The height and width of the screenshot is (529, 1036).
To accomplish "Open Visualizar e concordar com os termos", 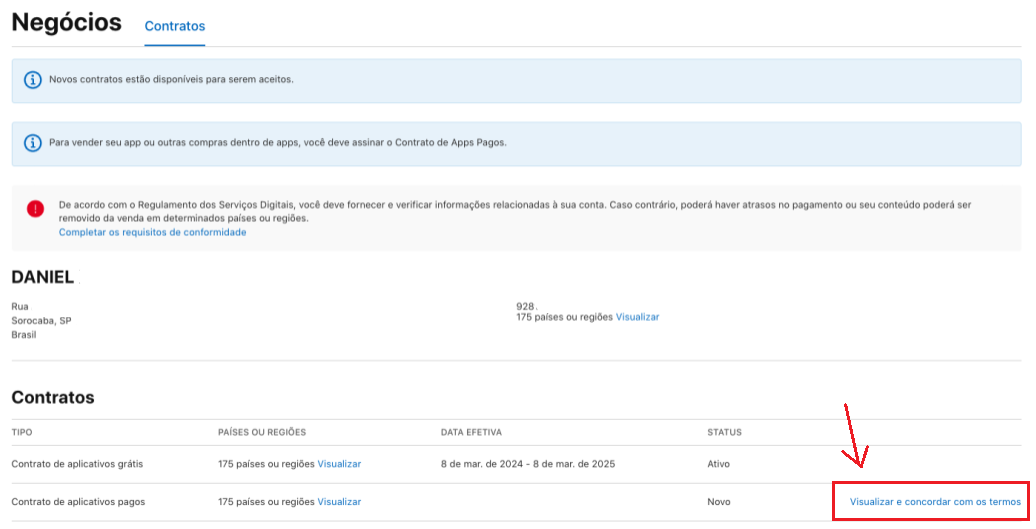I will coord(935,501).
